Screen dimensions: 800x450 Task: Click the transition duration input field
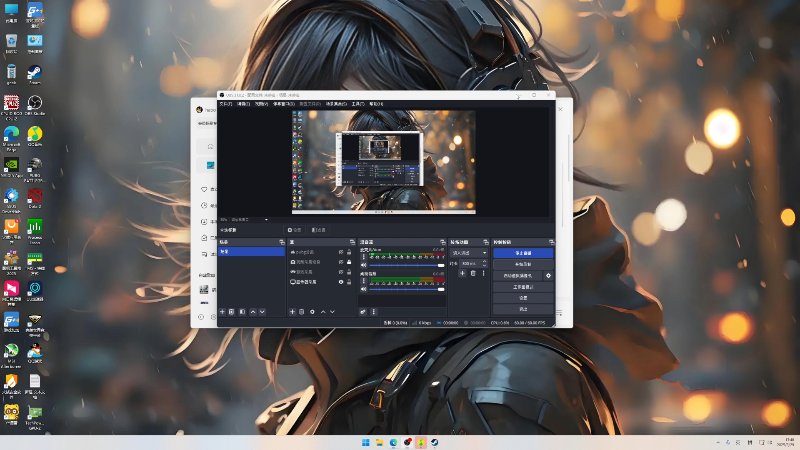(x=470, y=263)
